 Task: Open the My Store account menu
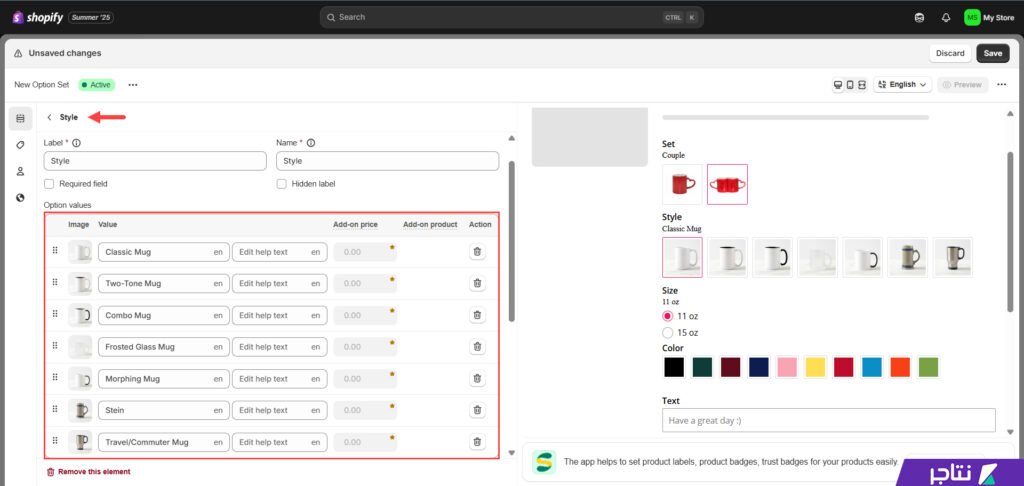tap(989, 18)
